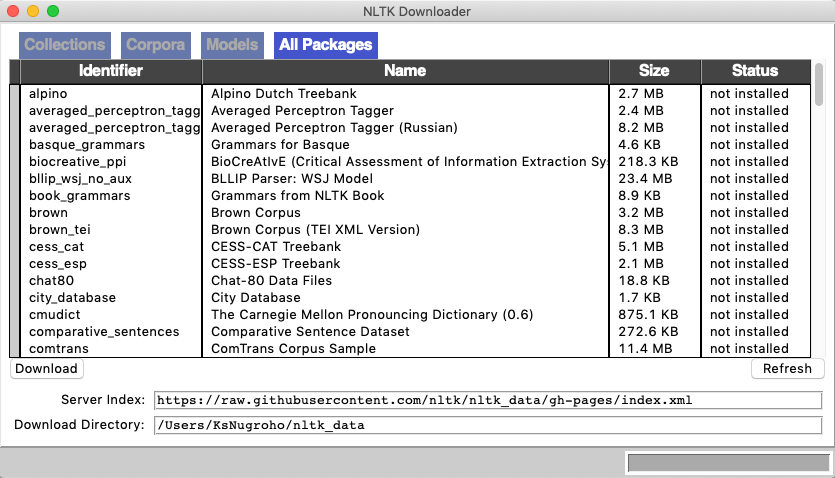This screenshot has width=835, height=478.
Task: Select the basque_grammars identifier
Action: pyautogui.click(x=87, y=145)
